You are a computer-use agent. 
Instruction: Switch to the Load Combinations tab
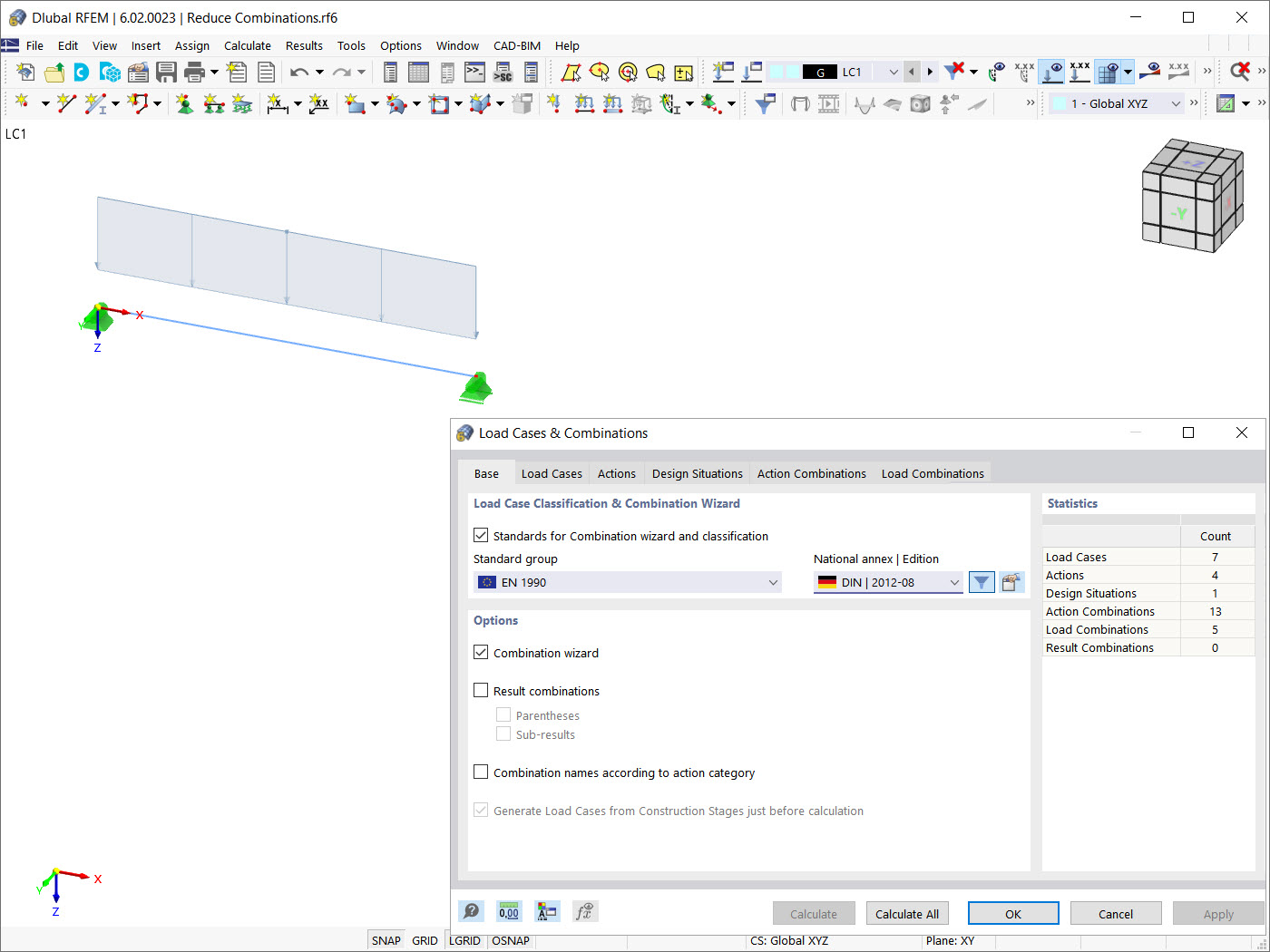pos(933,473)
